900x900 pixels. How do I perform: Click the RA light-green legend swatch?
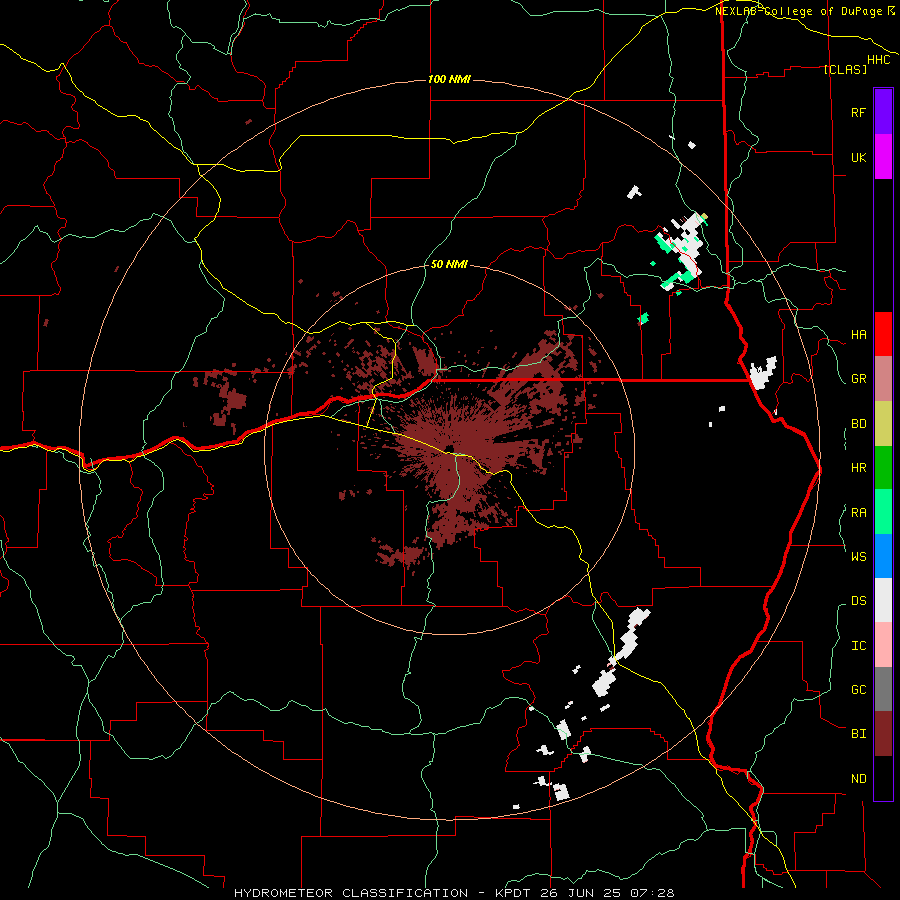click(x=883, y=512)
